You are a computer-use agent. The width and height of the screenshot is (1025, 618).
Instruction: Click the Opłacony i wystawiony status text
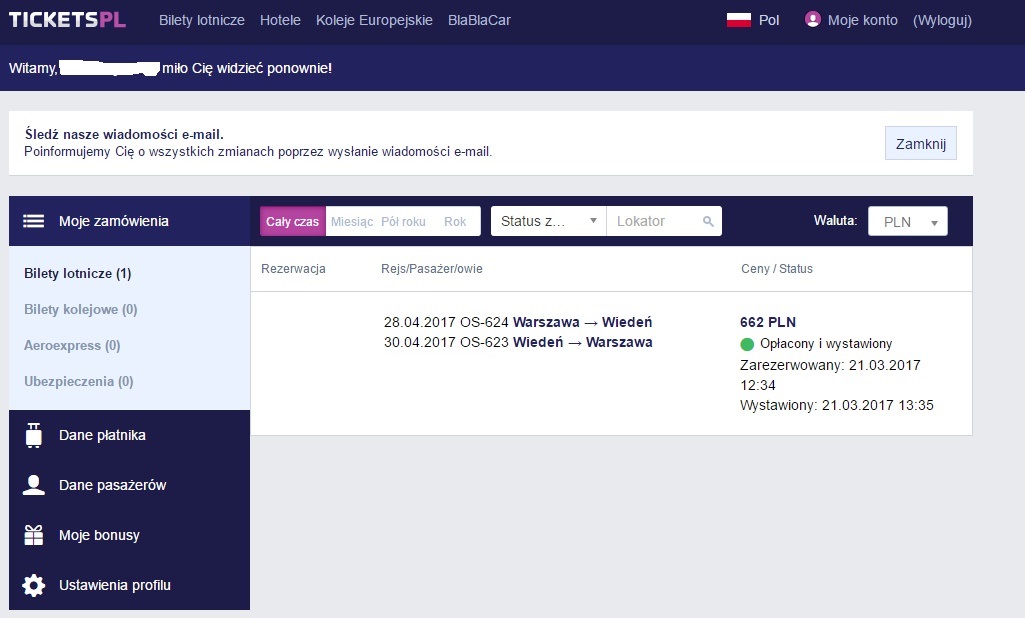coord(826,344)
